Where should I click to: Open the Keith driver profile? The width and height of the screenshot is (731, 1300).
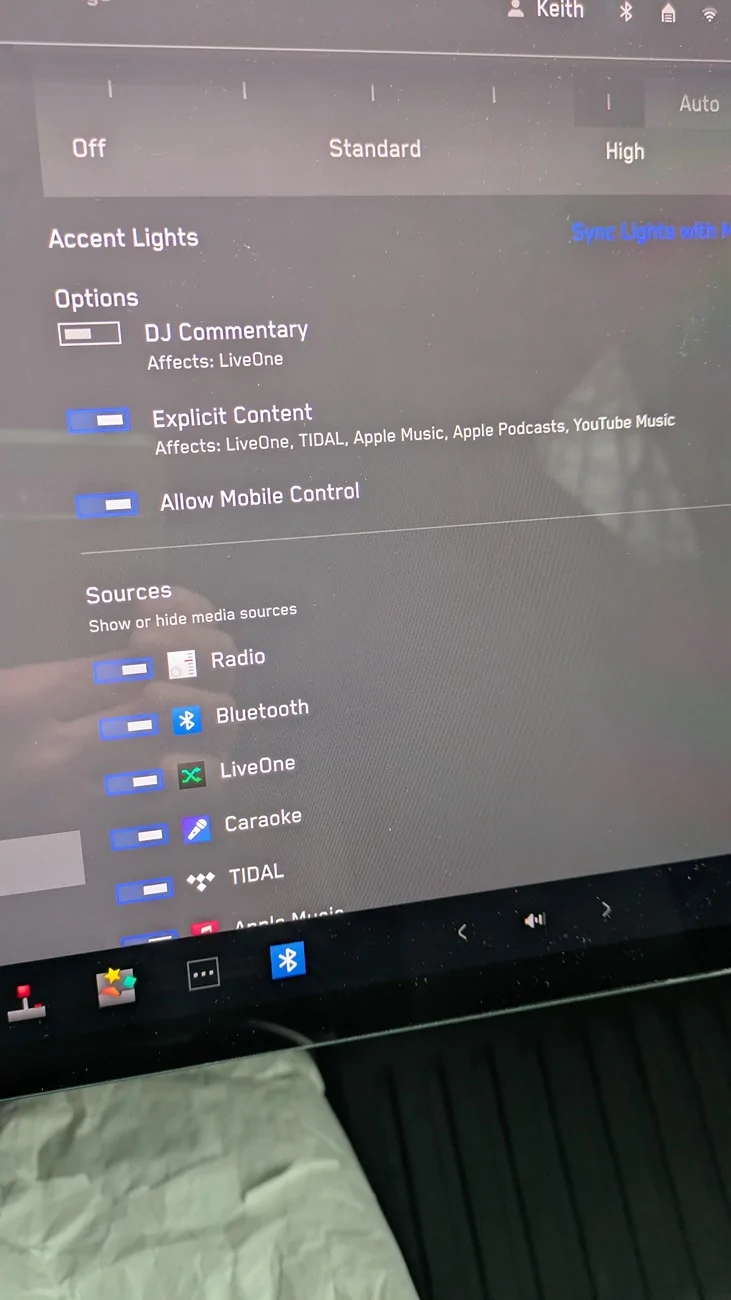click(545, 10)
